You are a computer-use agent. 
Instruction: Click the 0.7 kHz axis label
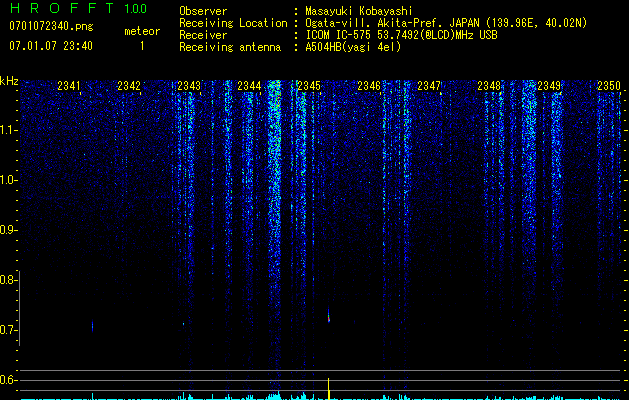click(x=8, y=330)
